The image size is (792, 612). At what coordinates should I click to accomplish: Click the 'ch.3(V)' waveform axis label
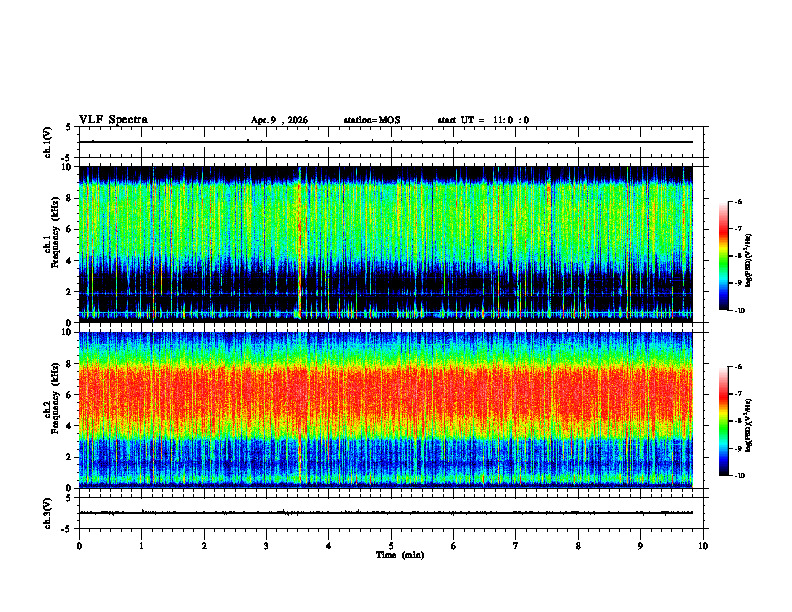[x=48, y=513]
